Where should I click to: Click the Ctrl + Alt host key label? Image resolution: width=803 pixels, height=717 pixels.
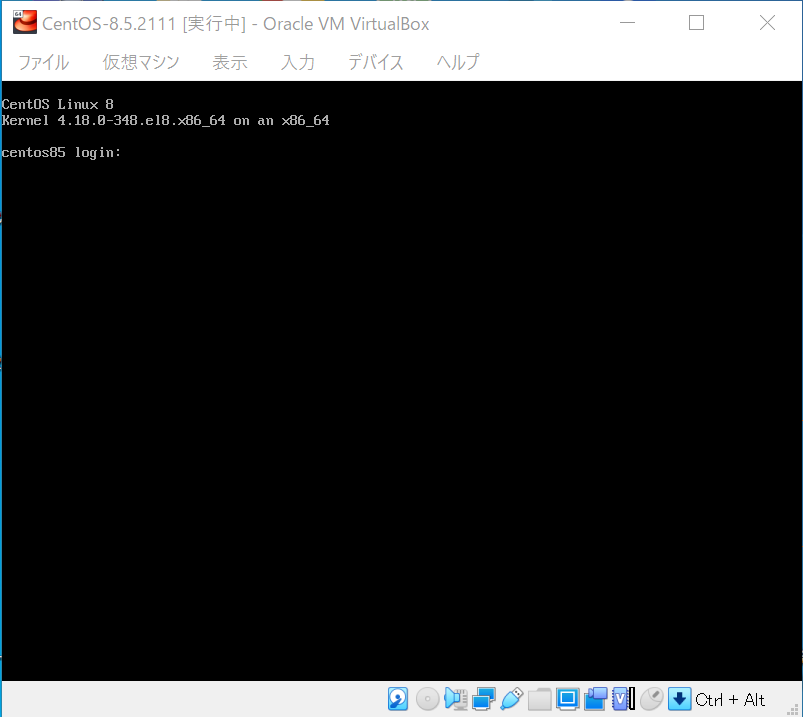pyautogui.click(x=730, y=700)
